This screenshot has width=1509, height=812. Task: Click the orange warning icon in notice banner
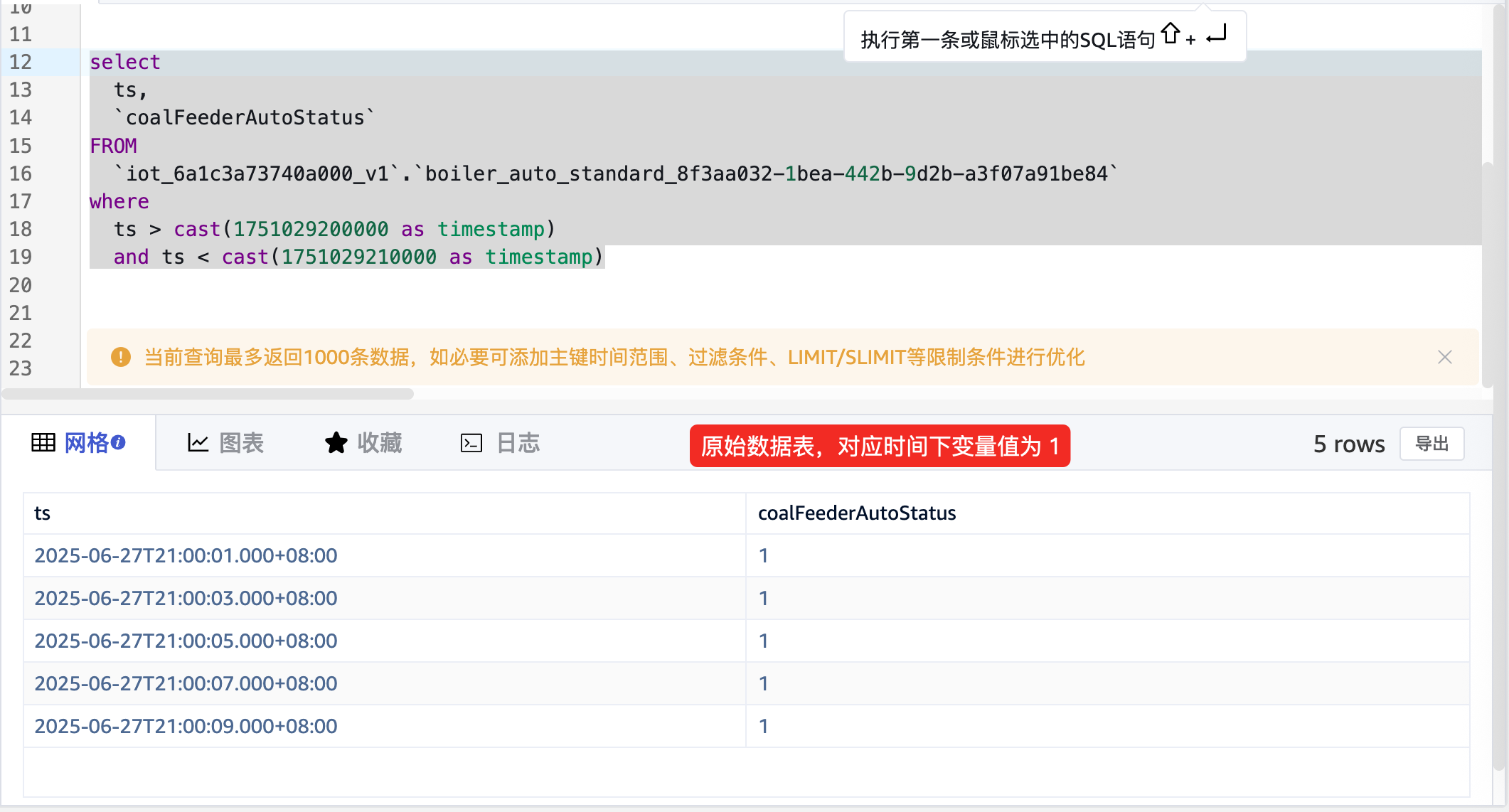[x=121, y=357]
